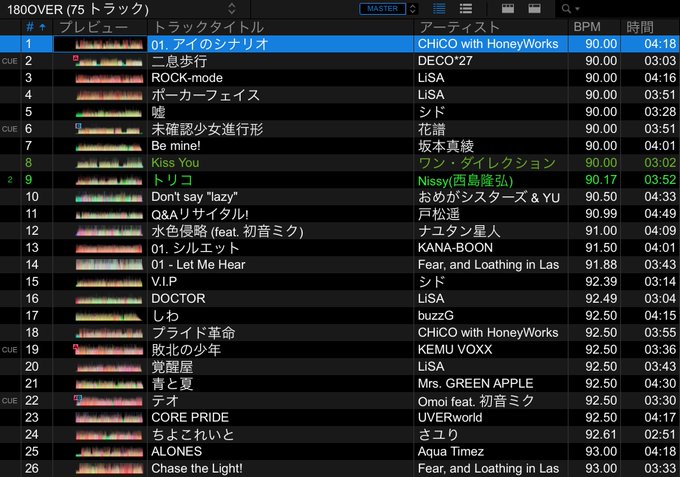Viewport: 680px width, 477px height.
Task: Click artist UVERworld
Action: [x=450, y=418]
